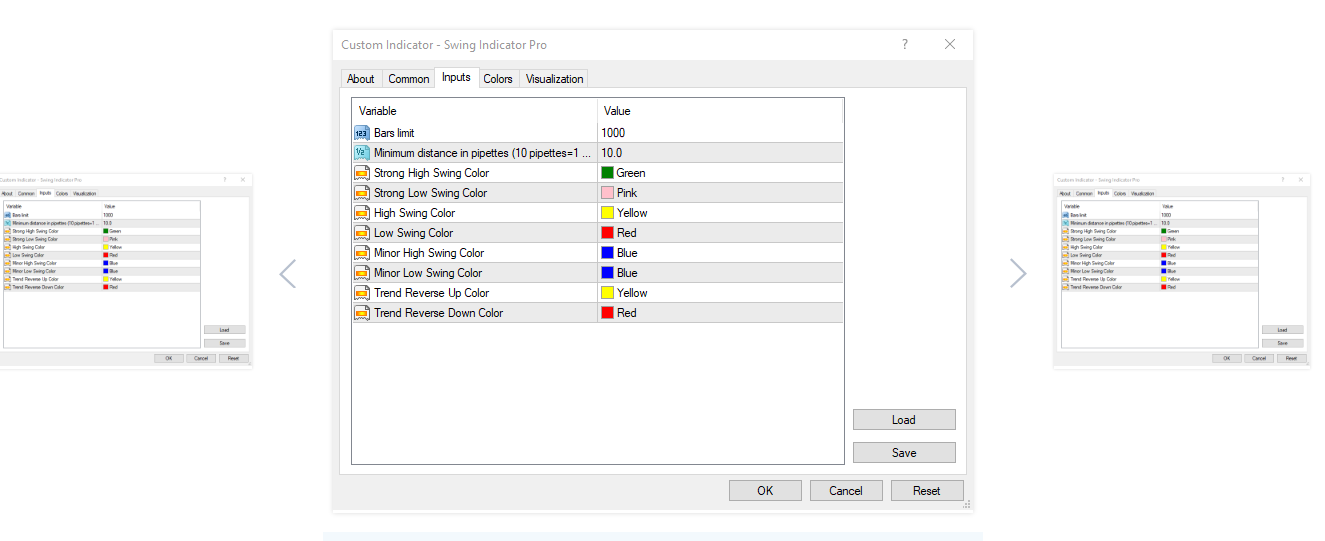Open the Visualization tab
This screenshot has height=541, width=1325.
[554, 79]
